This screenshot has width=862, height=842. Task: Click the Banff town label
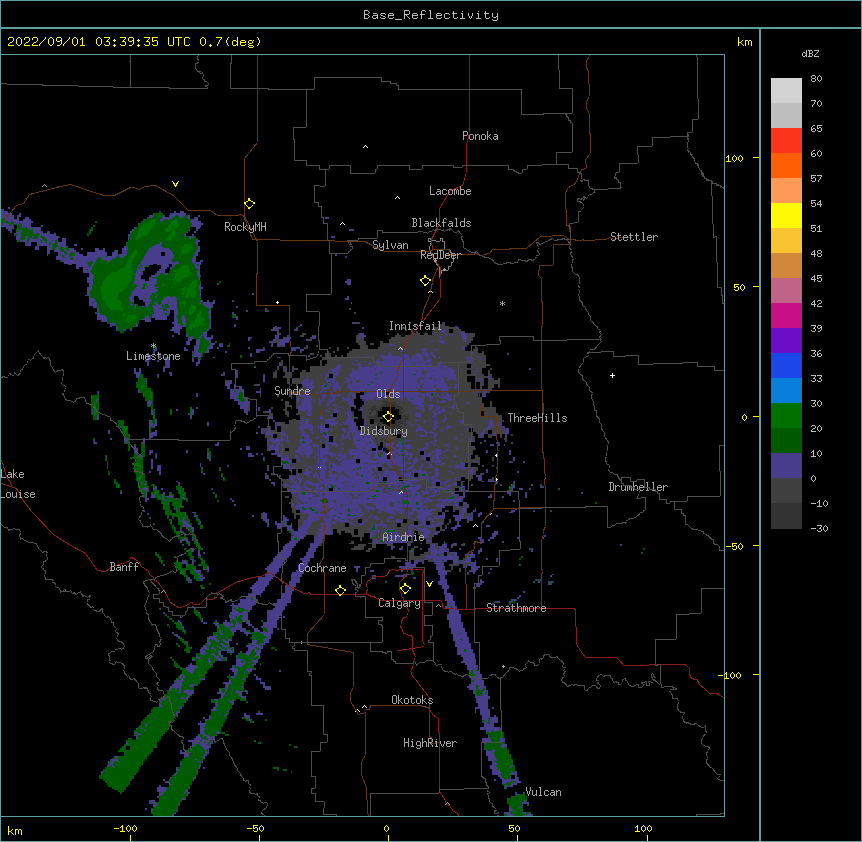point(124,567)
